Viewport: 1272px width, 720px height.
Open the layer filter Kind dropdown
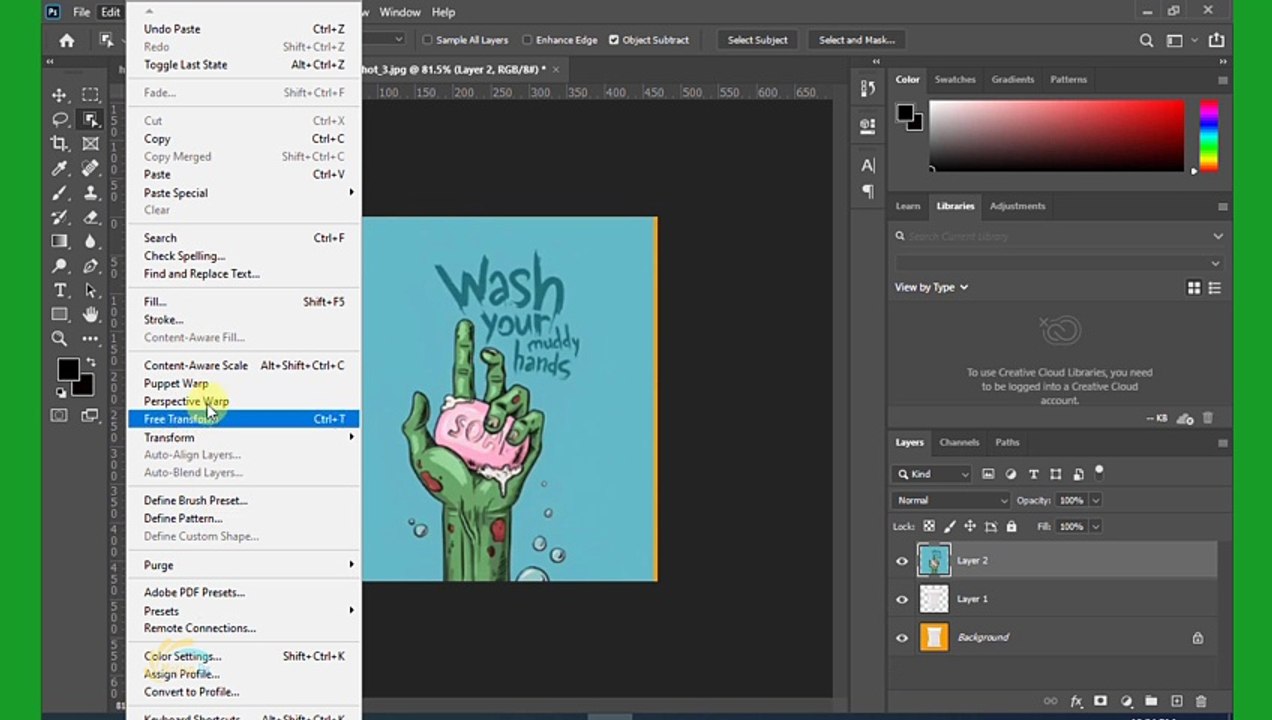pyautogui.click(x=933, y=474)
